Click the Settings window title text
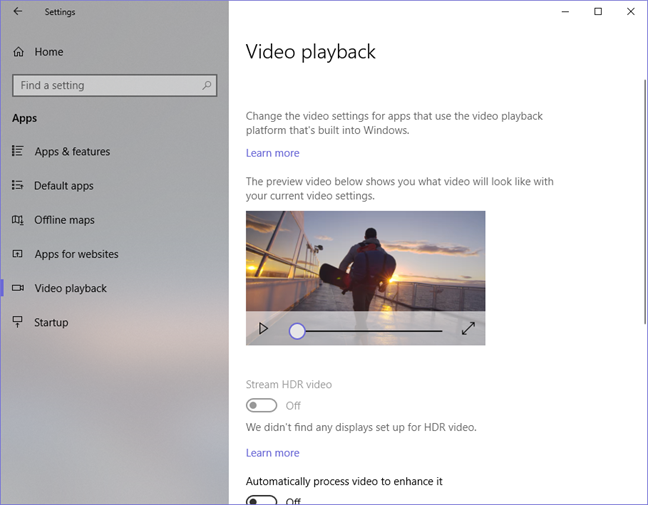 60,12
